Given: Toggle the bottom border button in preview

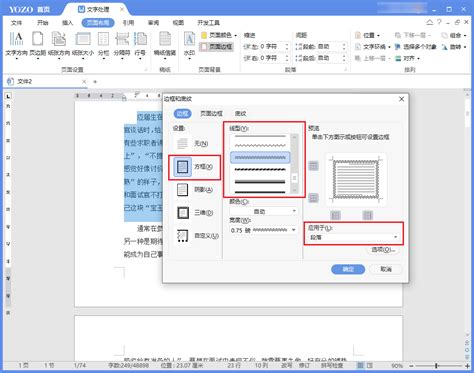Looking at the screenshot, I should [313, 198].
